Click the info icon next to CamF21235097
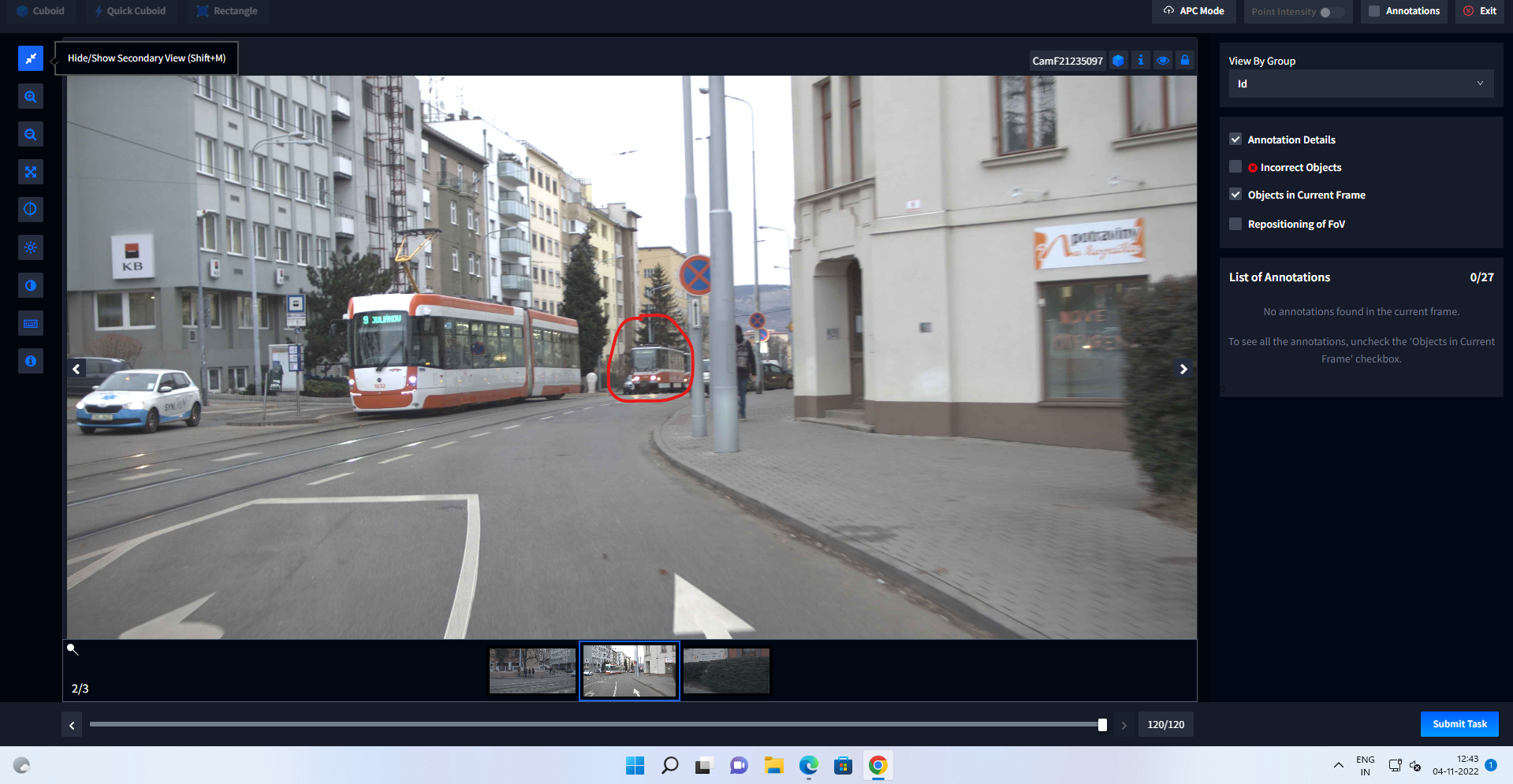The image size is (1513, 784). [x=1140, y=61]
